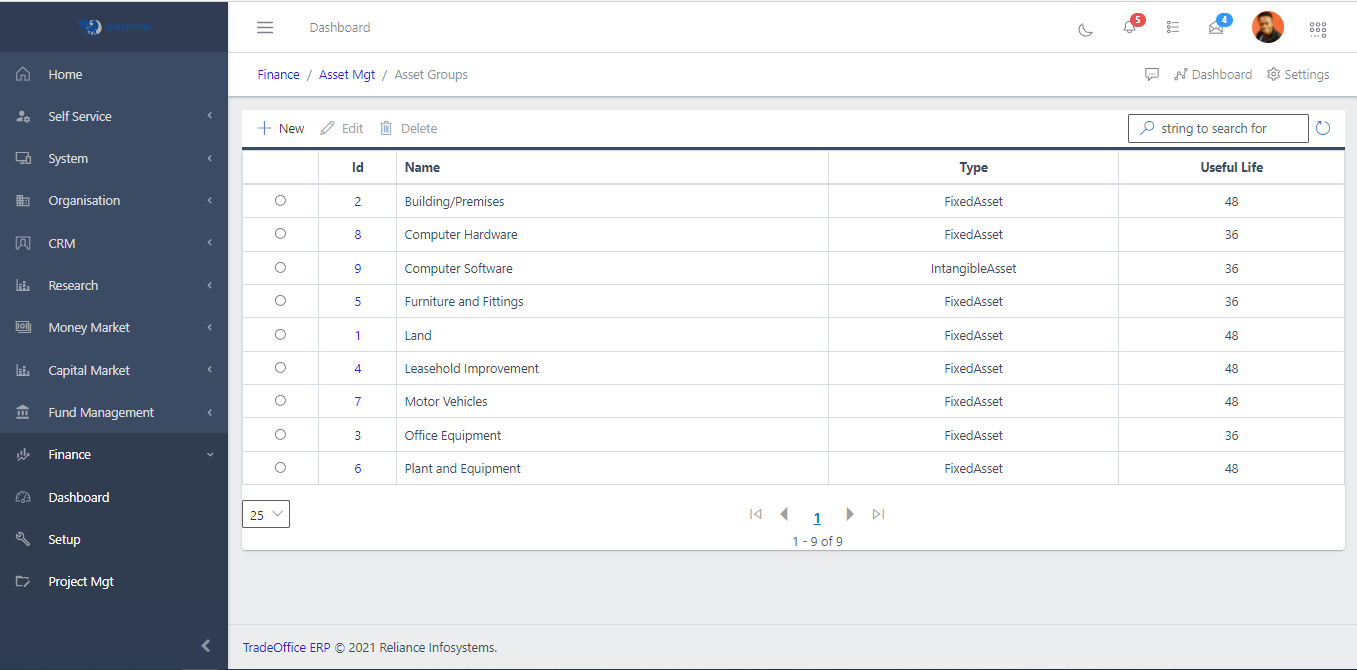Open the page size dropdown showing 25
This screenshot has height=670, width=1357.
pyautogui.click(x=265, y=514)
